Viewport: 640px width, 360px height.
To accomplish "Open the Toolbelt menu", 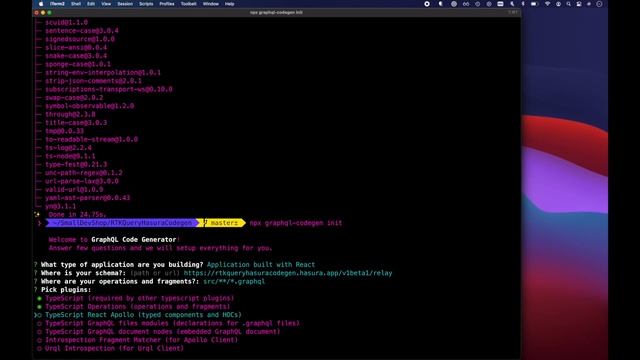I will (188, 4).
